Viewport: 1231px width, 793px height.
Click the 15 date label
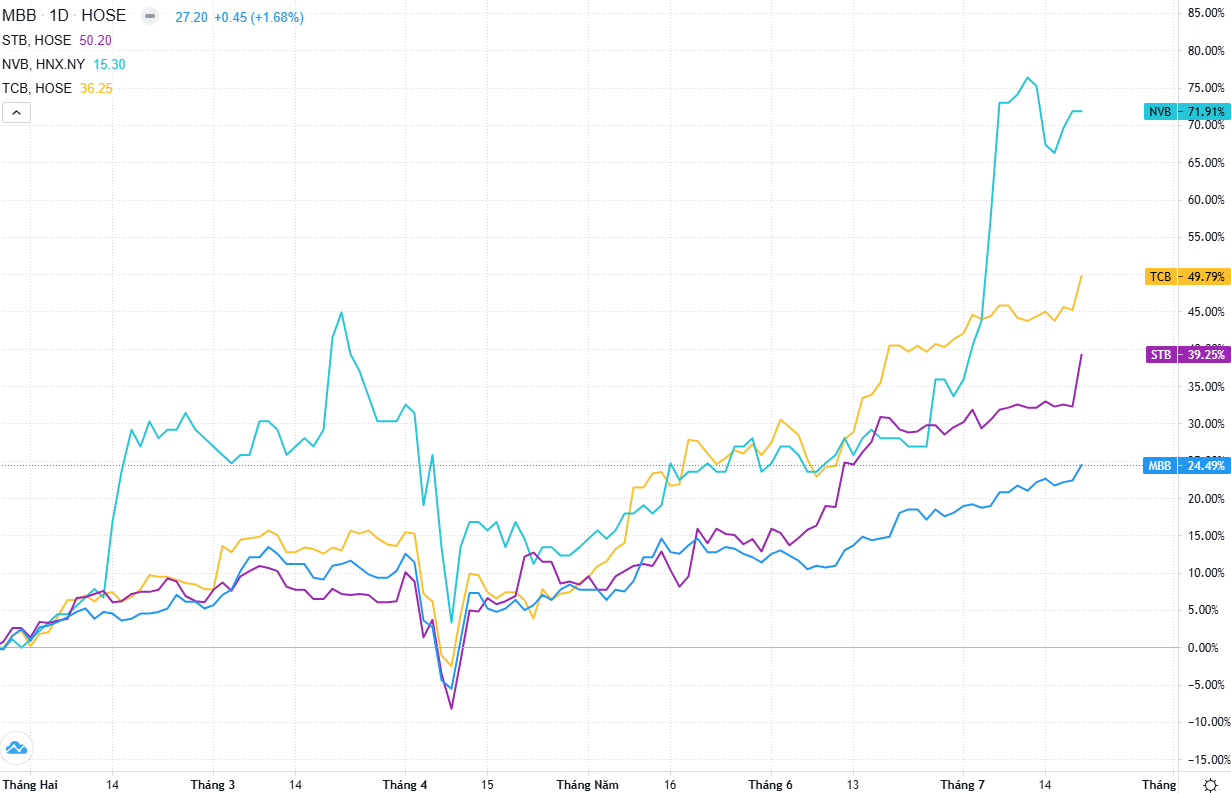tap(486, 785)
